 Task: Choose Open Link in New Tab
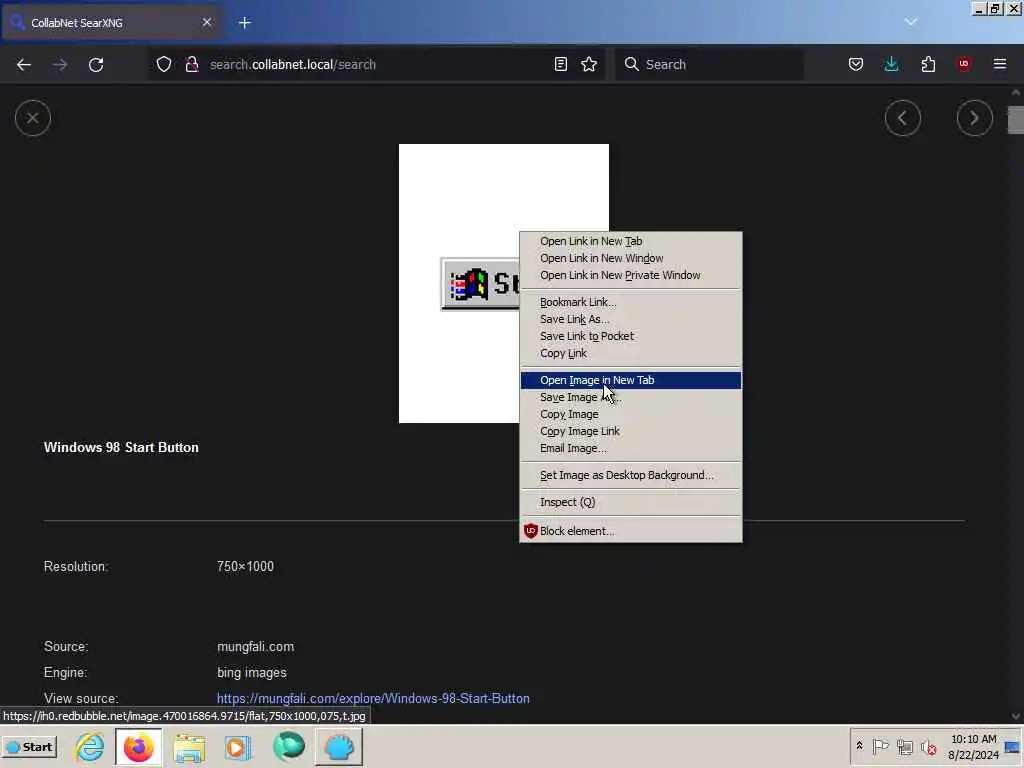click(631, 241)
